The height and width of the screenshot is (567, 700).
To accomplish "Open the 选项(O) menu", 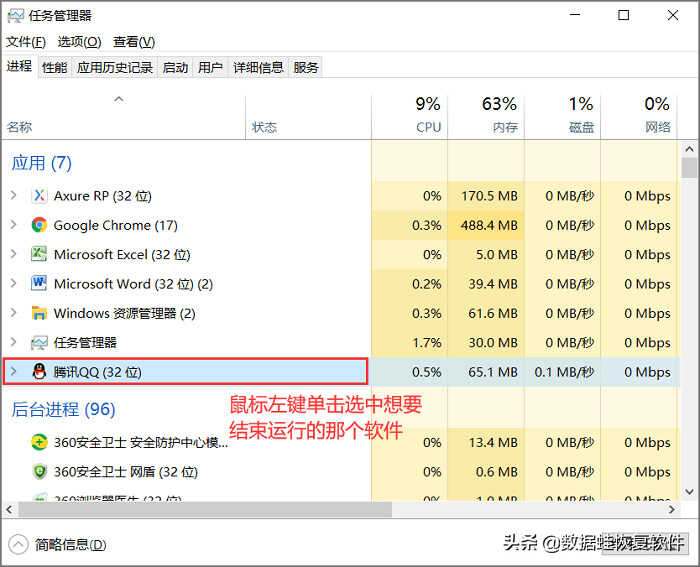I will (79, 42).
